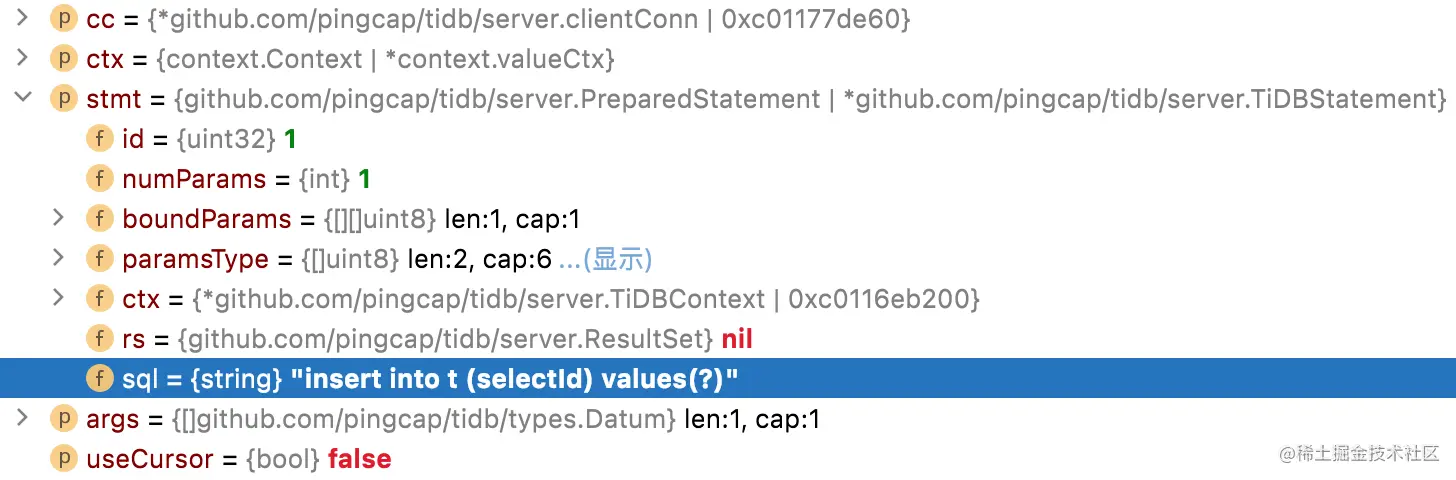This screenshot has height=480, width=1456.
Task: Collapse the stmt PreparedStatement node
Action: (x=22, y=98)
